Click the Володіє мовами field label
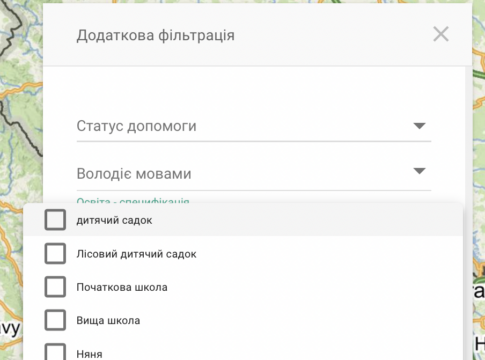This screenshot has width=485, height=360. click(x=134, y=174)
